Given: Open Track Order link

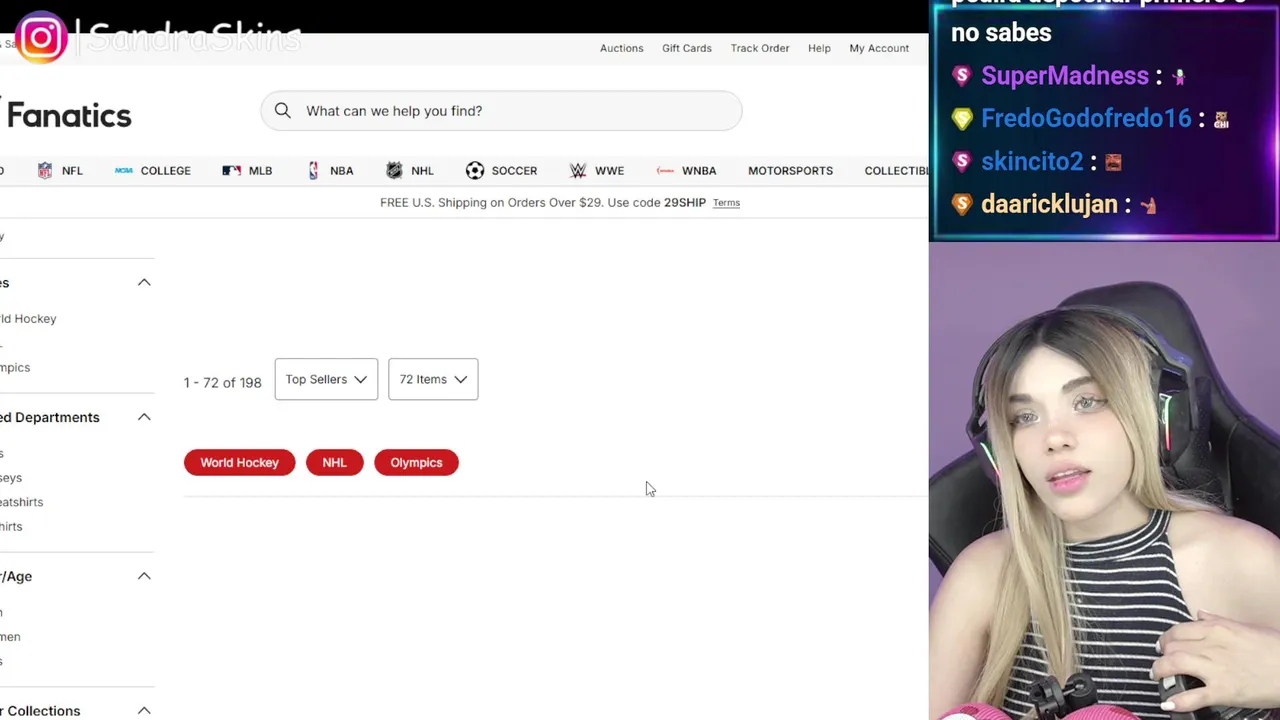Looking at the screenshot, I should [760, 48].
